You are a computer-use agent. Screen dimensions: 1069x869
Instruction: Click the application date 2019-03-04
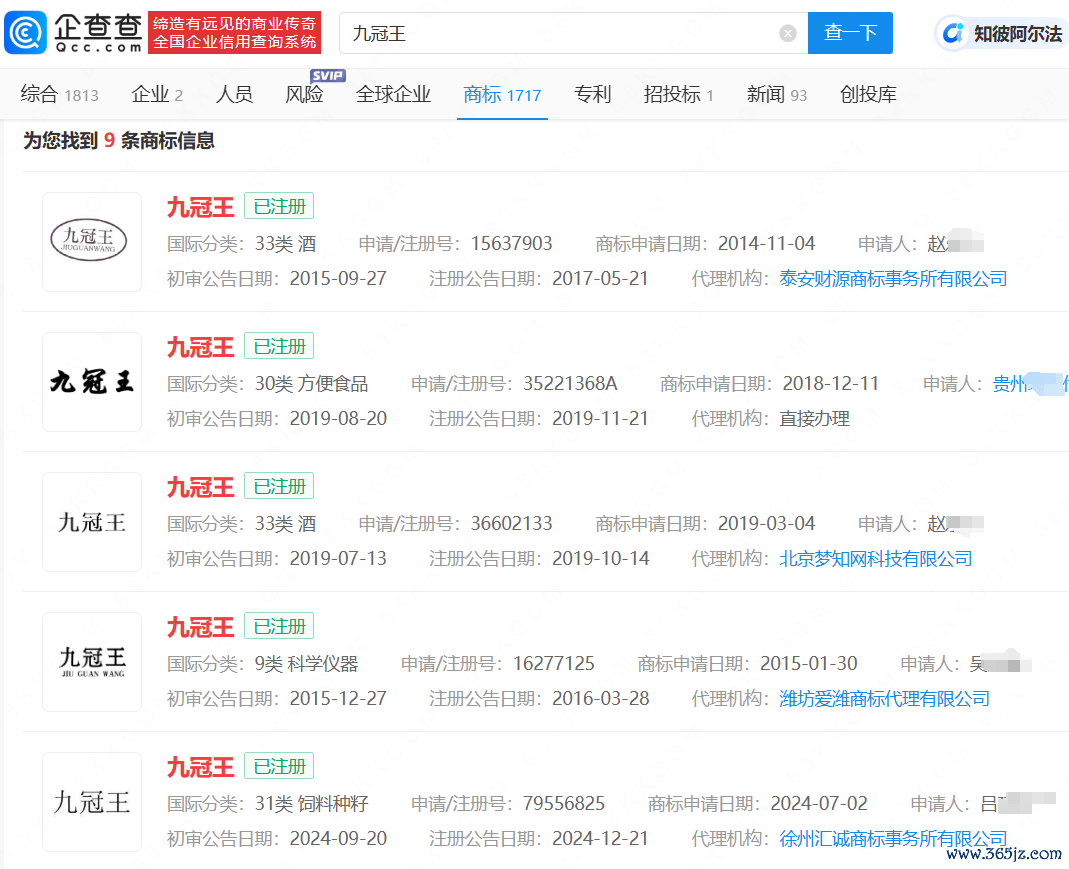point(766,523)
